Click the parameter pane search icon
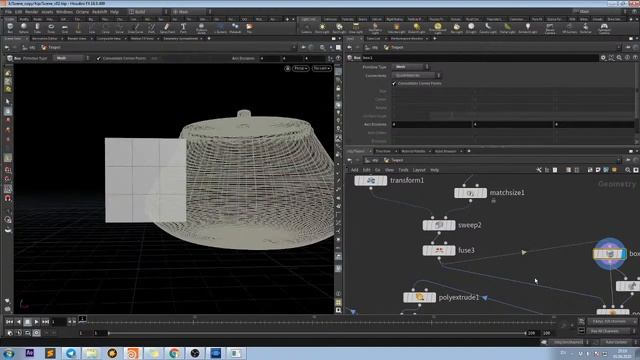 pyautogui.click(x=619, y=58)
